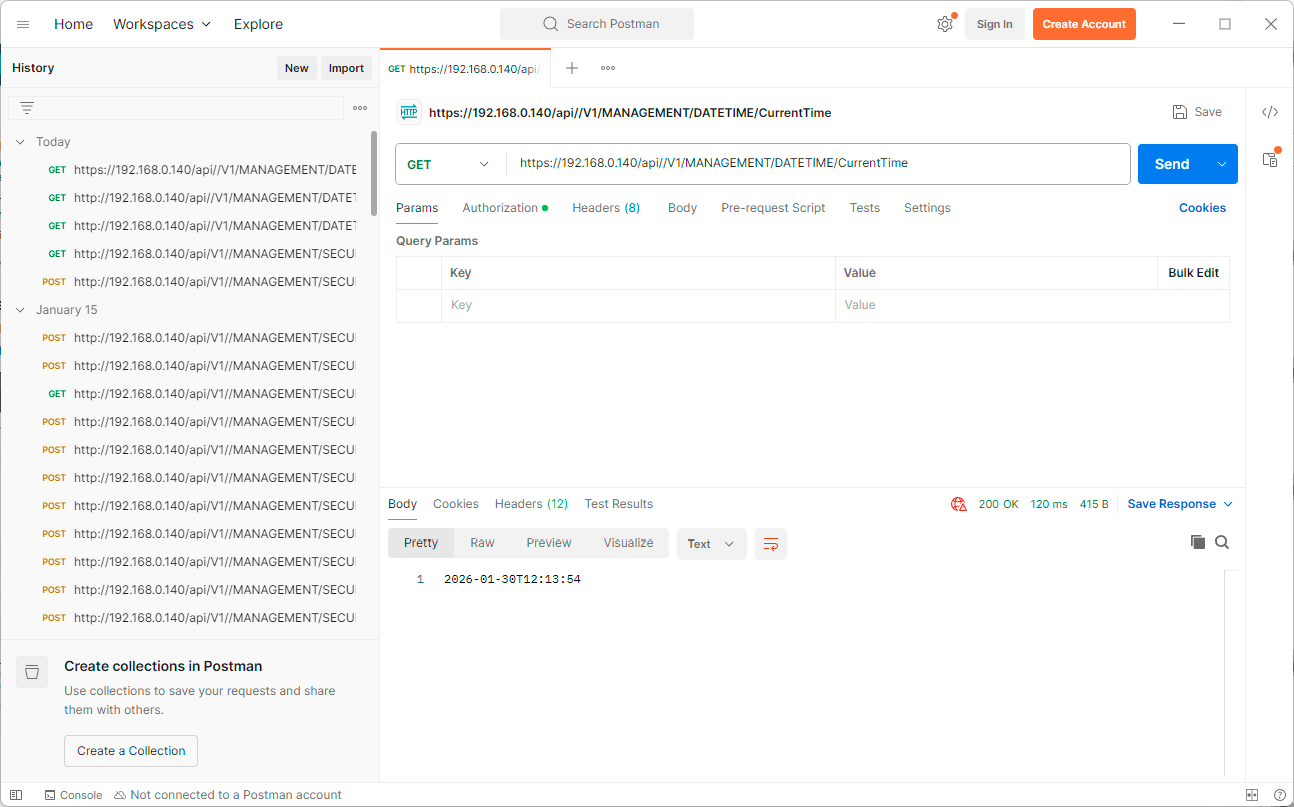Screen dimensions: 1294x807
Task: Expand the Send button dropdown arrow
Action: click(1222, 164)
